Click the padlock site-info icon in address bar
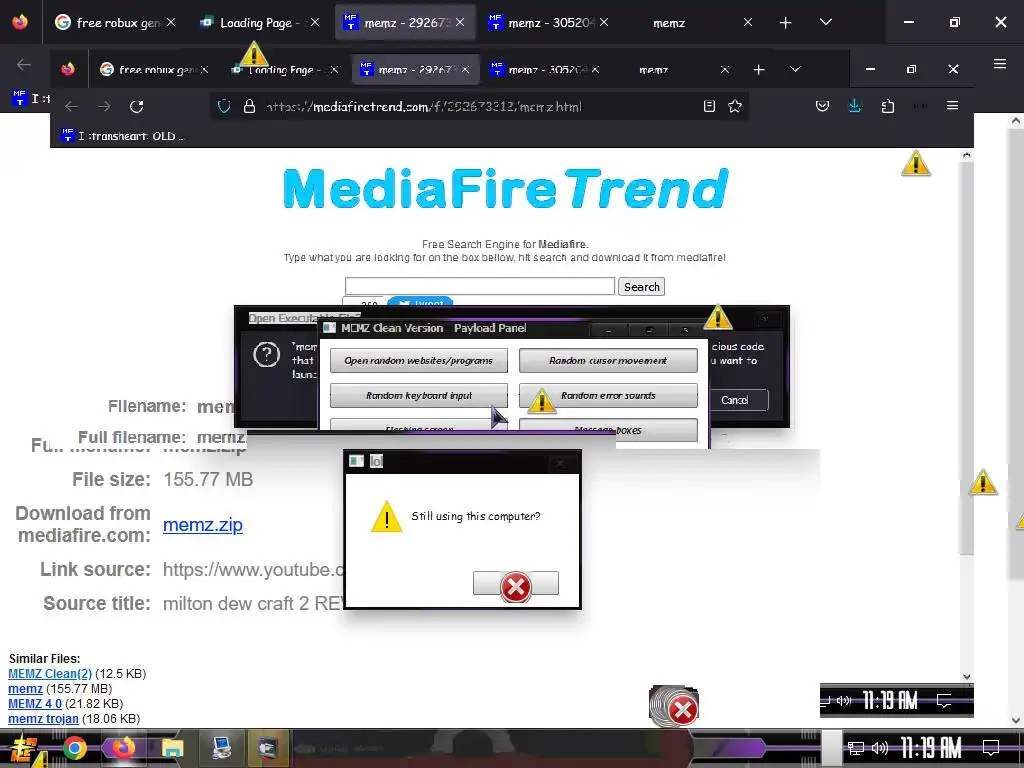Viewport: 1024px width, 768px height. pos(249,106)
